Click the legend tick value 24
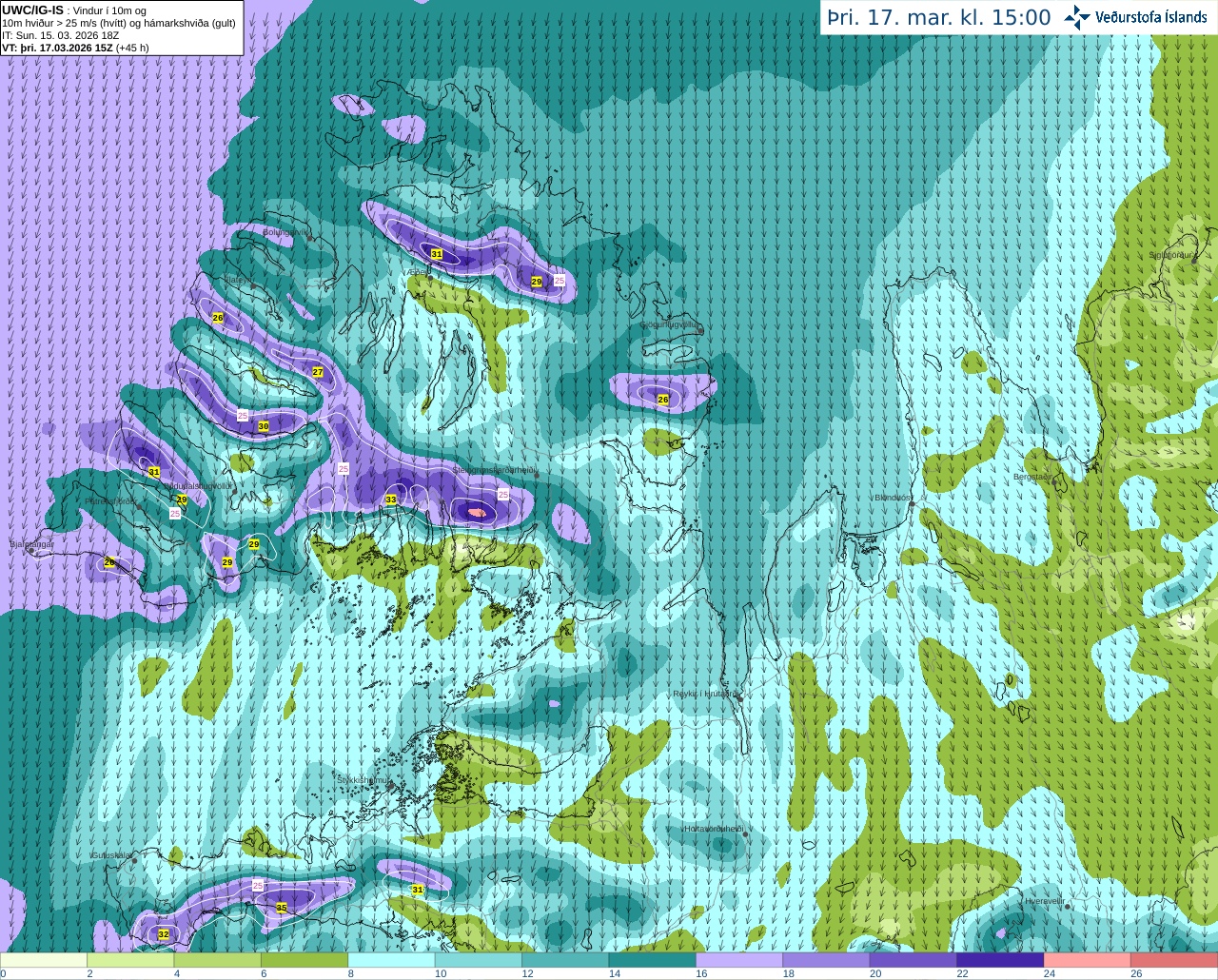The width and height of the screenshot is (1218, 980). (1049, 973)
